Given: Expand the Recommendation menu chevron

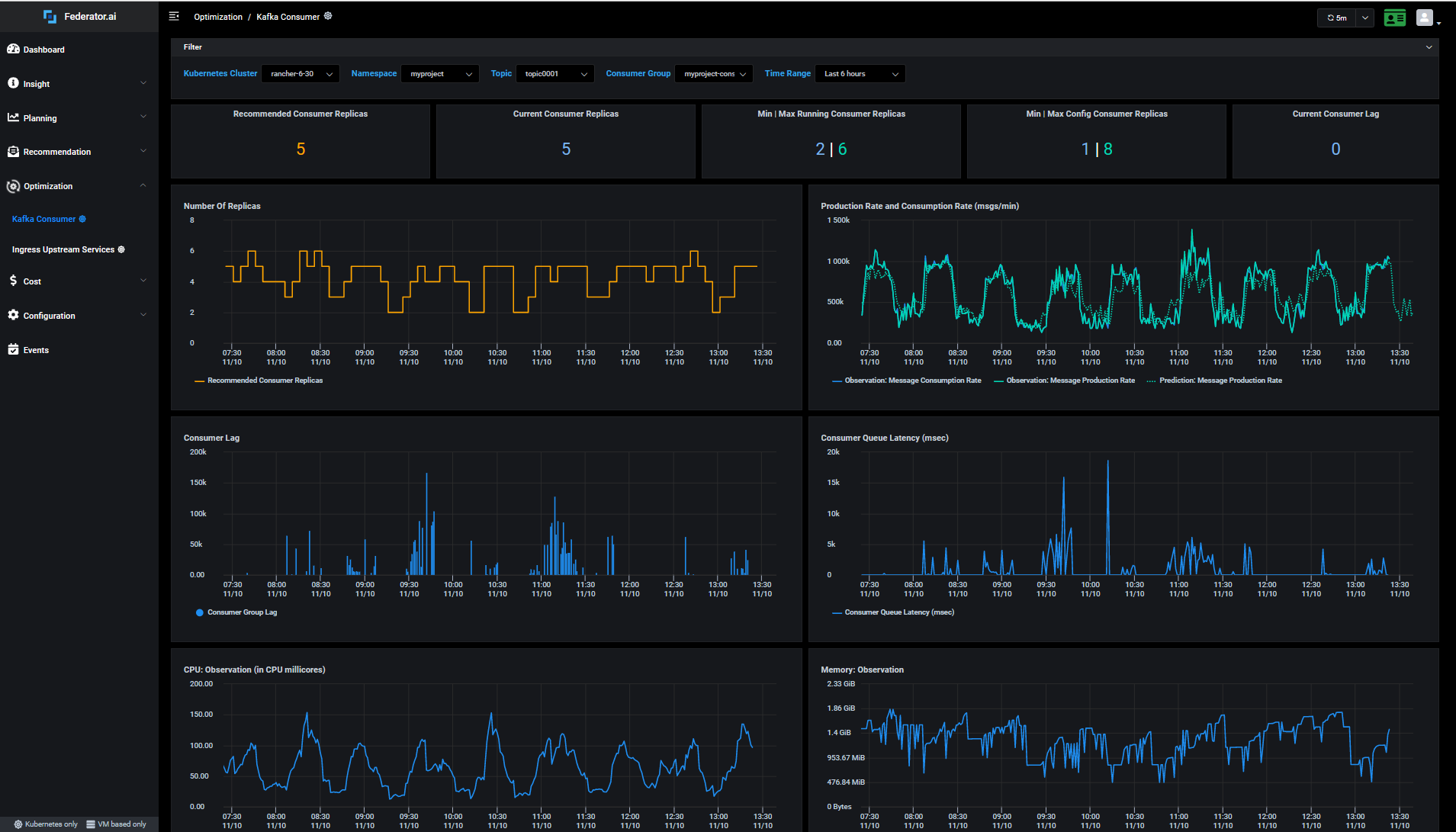Looking at the screenshot, I should [143, 151].
